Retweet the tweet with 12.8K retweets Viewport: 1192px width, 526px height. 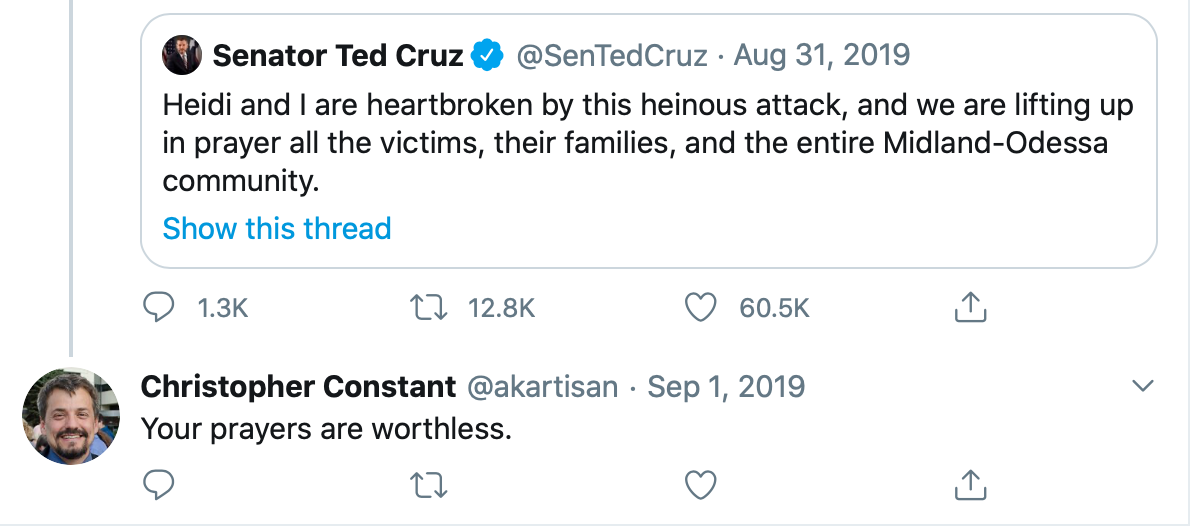point(430,308)
